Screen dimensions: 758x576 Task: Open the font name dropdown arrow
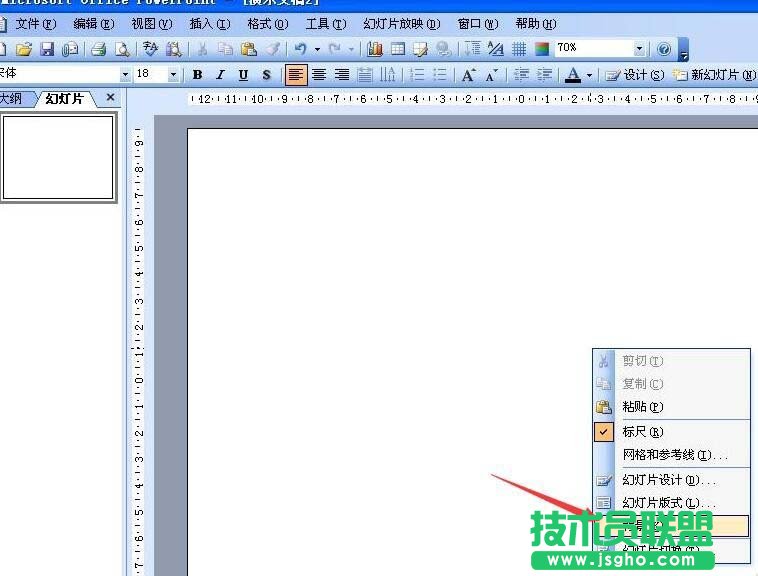125,75
